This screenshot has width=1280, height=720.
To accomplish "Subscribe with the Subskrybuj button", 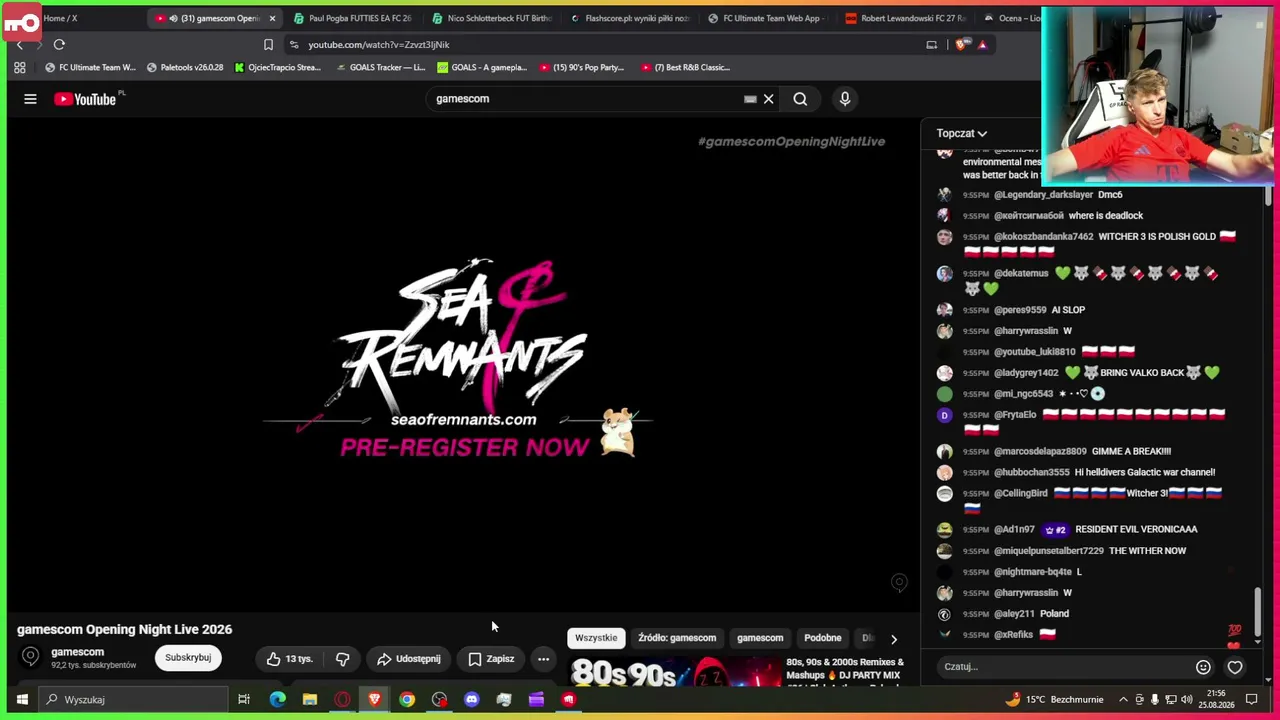I will [x=188, y=658].
